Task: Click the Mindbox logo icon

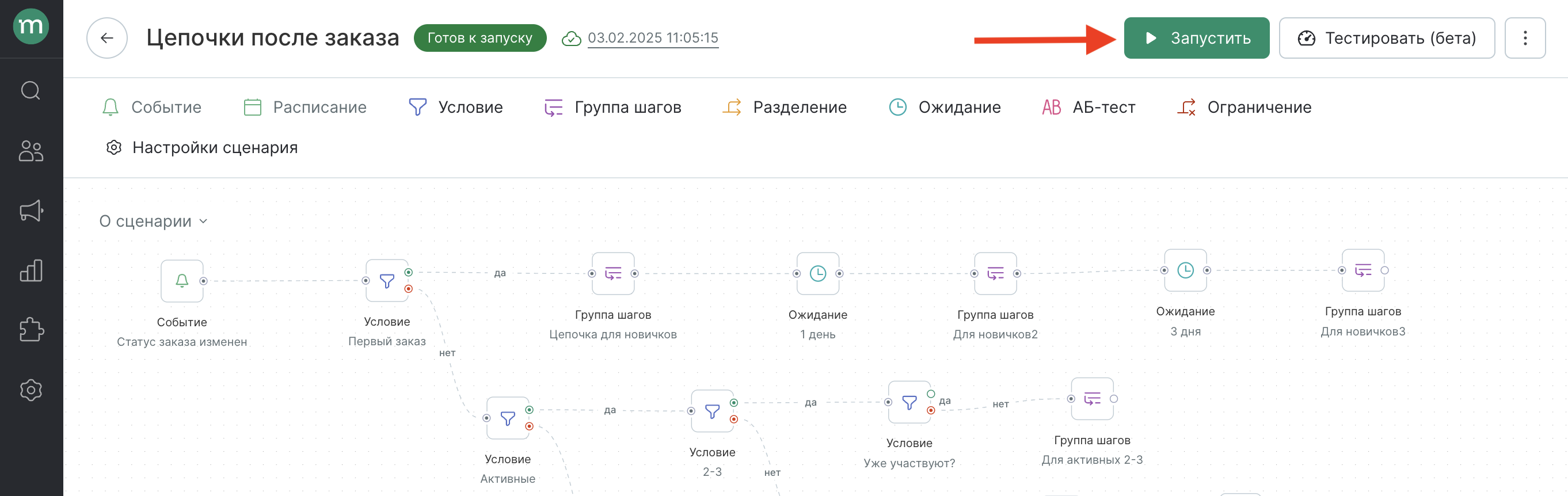Action: (x=31, y=27)
